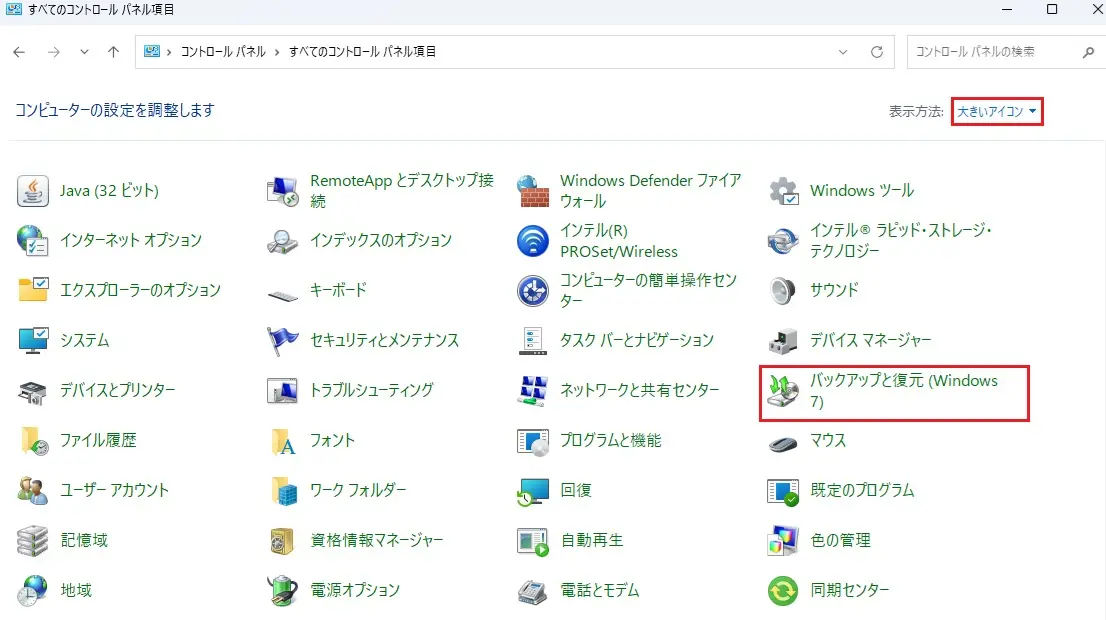Expand the breadcrumb arrow after コントロール パネル
The image size is (1106, 620).
point(277,52)
